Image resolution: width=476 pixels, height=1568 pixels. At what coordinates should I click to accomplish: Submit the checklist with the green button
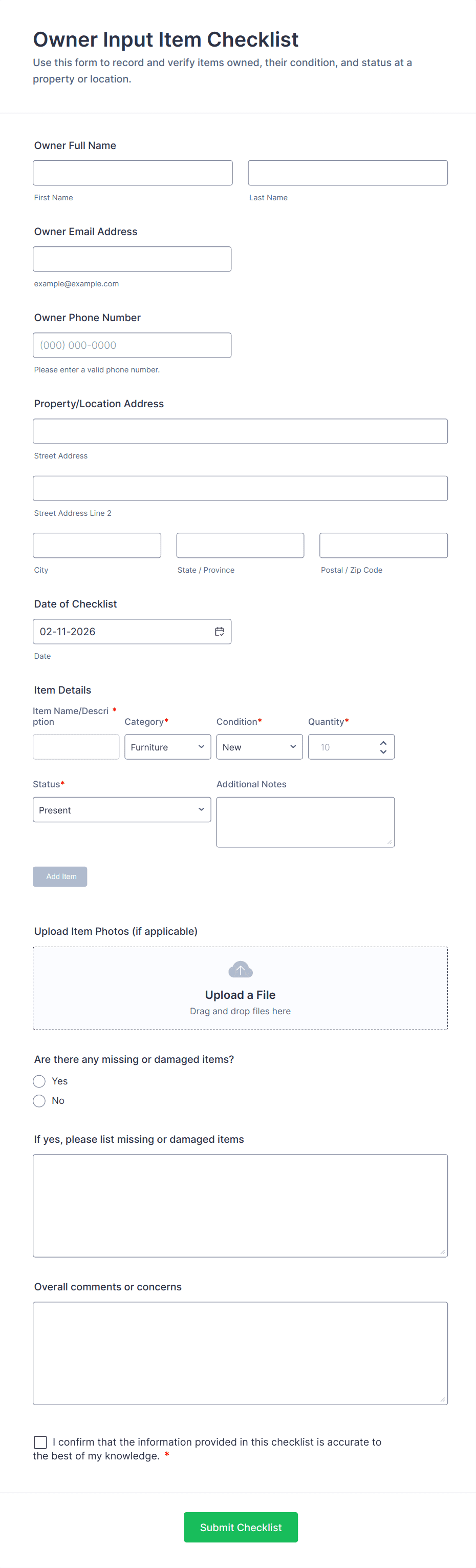pyautogui.click(x=241, y=1527)
